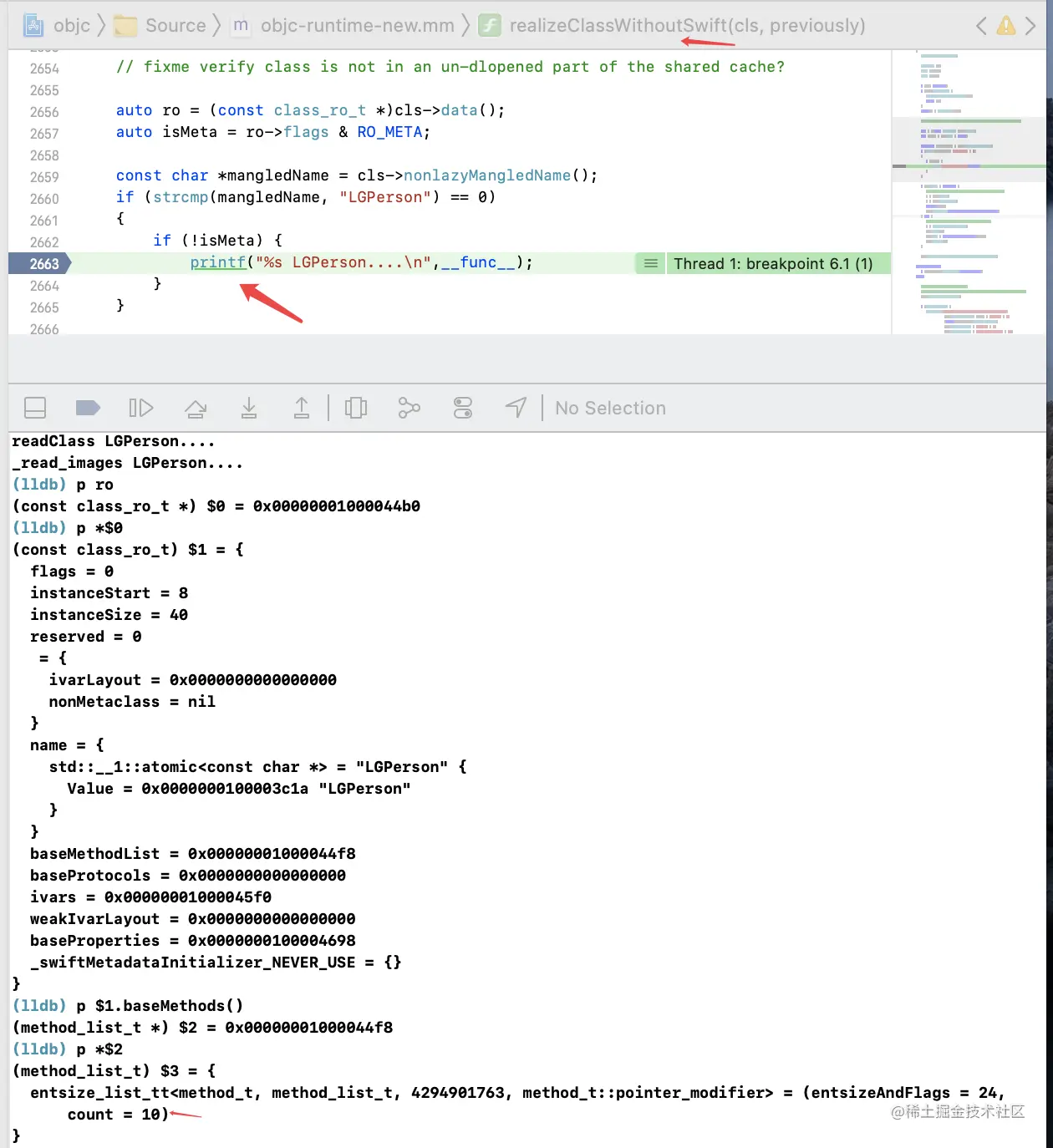Open realizeClassWithoutSwift function in jump bar
Image resolution: width=1053 pixels, height=1148 pixels.
click(673, 26)
